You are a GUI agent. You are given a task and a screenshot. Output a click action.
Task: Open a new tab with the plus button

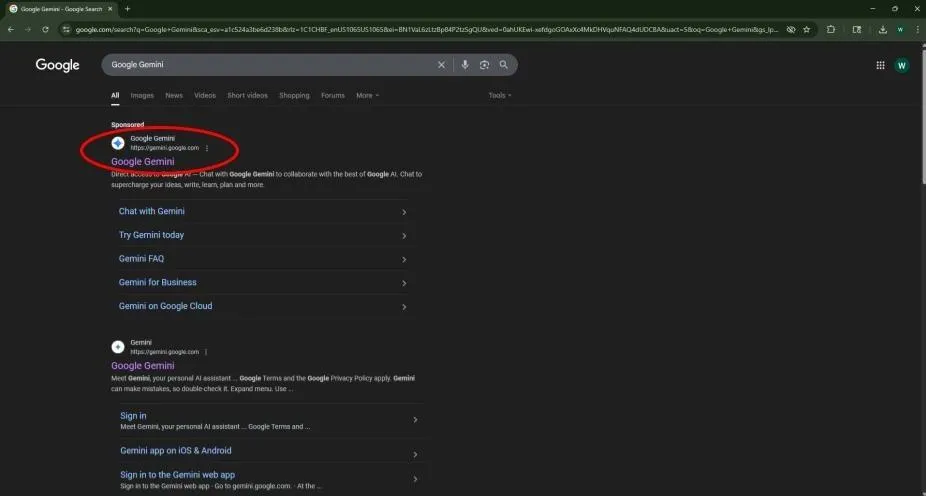pos(128,9)
